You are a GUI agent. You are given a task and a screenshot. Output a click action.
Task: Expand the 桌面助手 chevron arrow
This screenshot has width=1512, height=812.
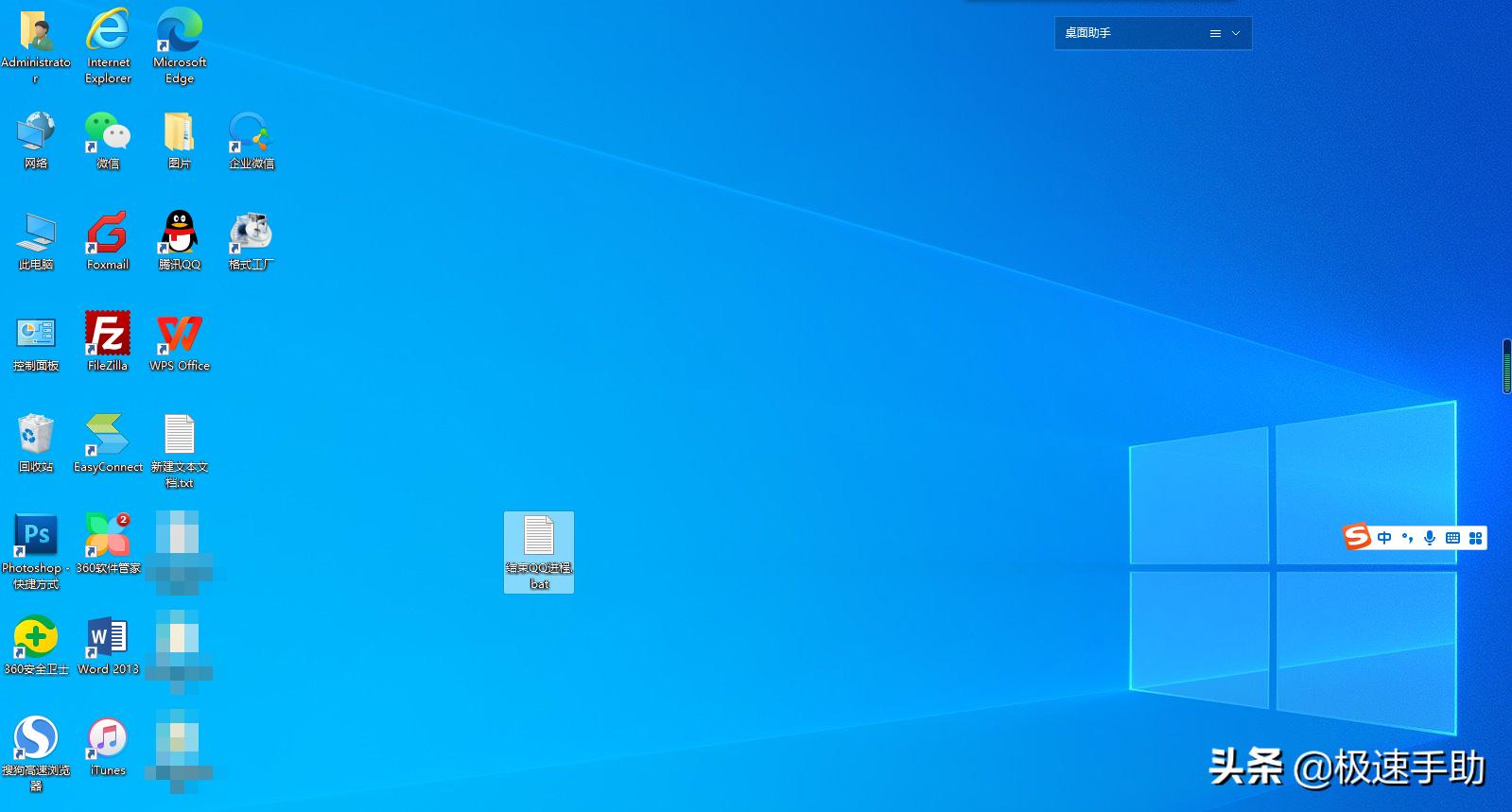(1236, 33)
